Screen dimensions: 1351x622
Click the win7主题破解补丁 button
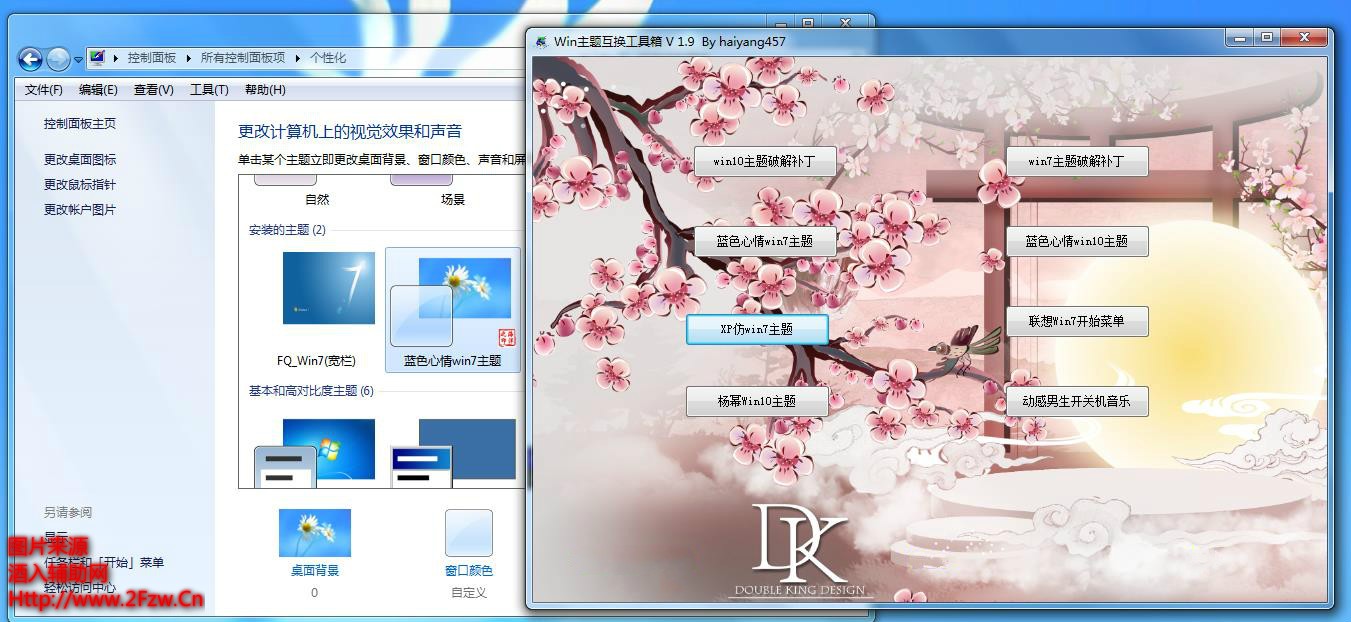[x=1077, y=161]
